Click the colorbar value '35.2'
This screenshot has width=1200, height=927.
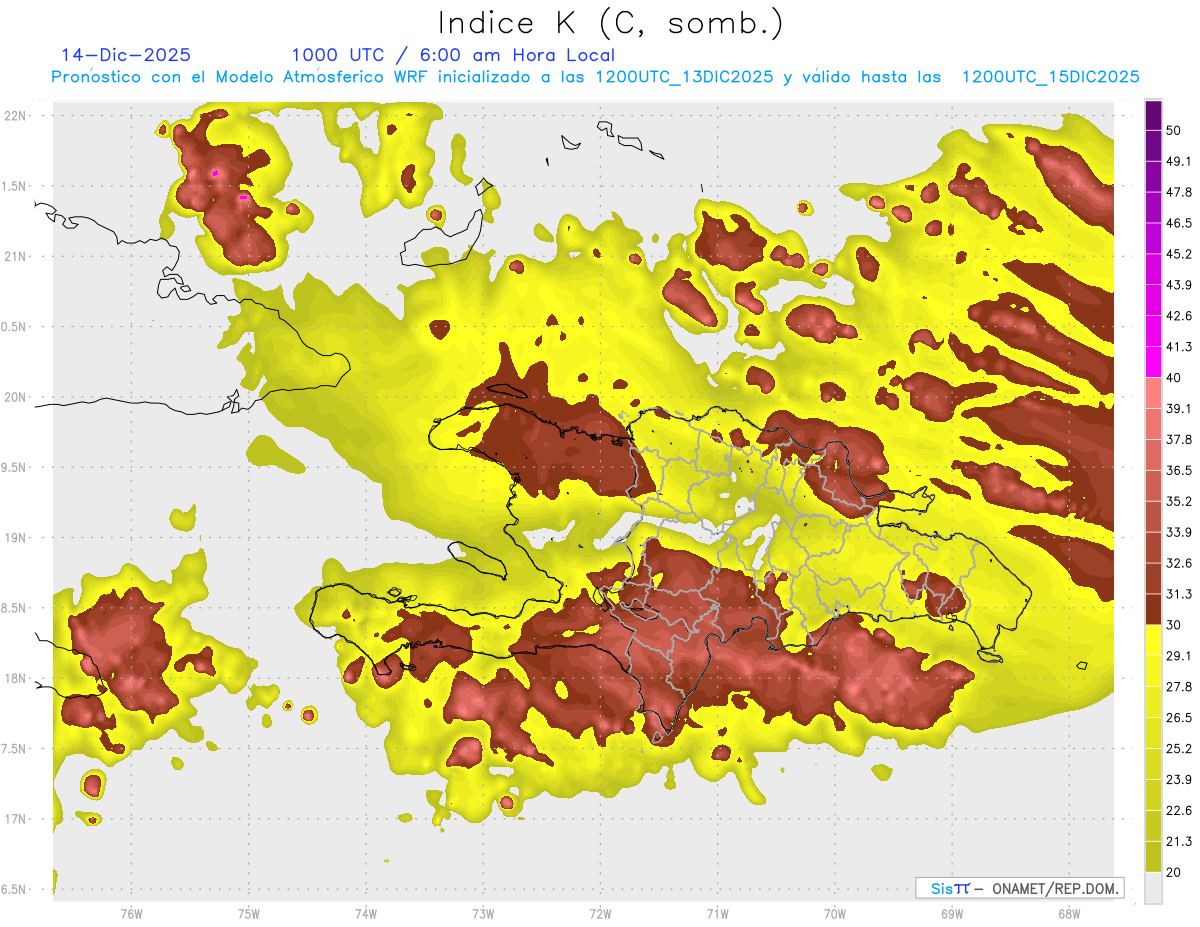point(1179,501)
